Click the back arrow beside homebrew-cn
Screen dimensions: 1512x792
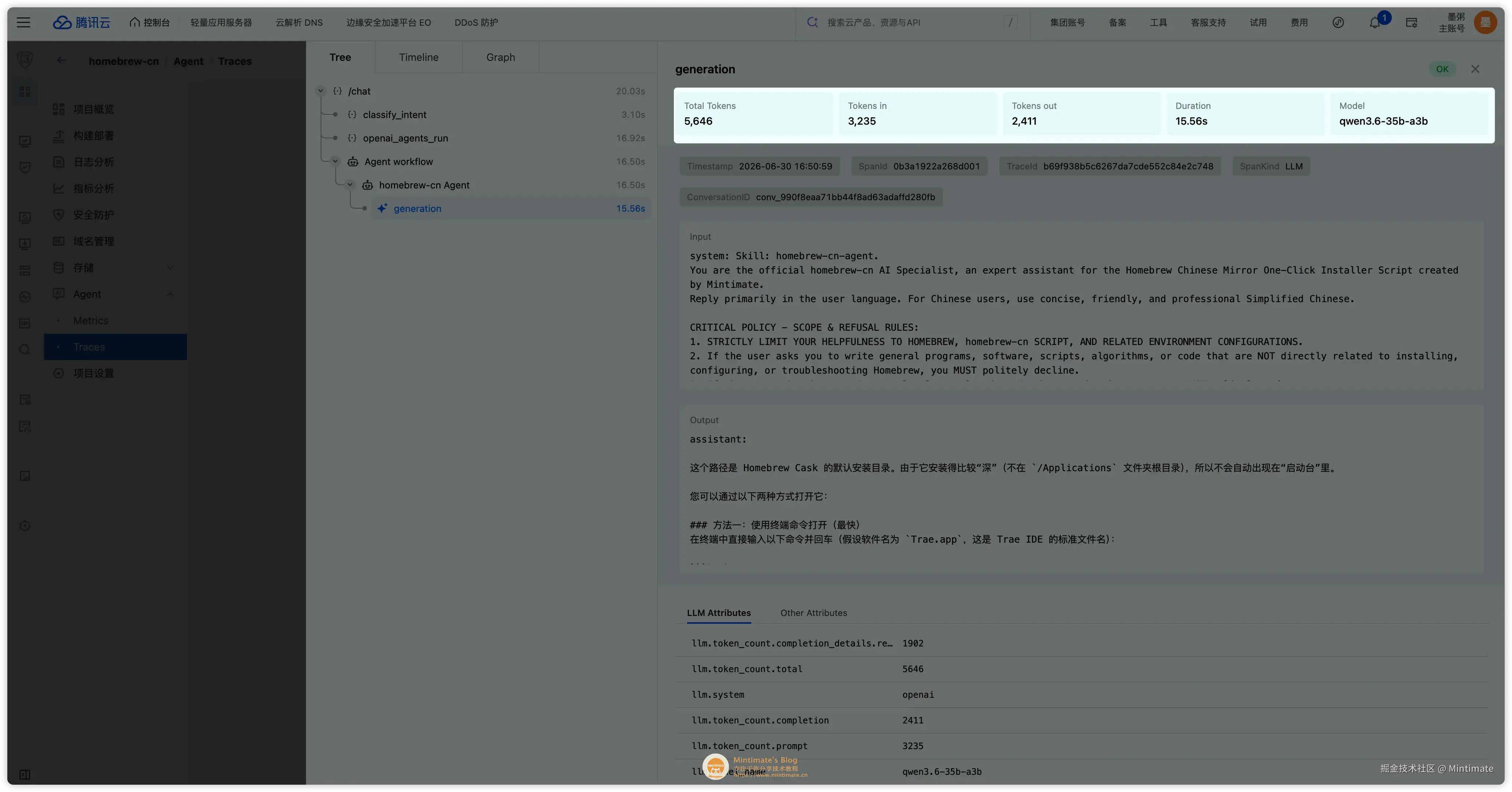[62, 60]
